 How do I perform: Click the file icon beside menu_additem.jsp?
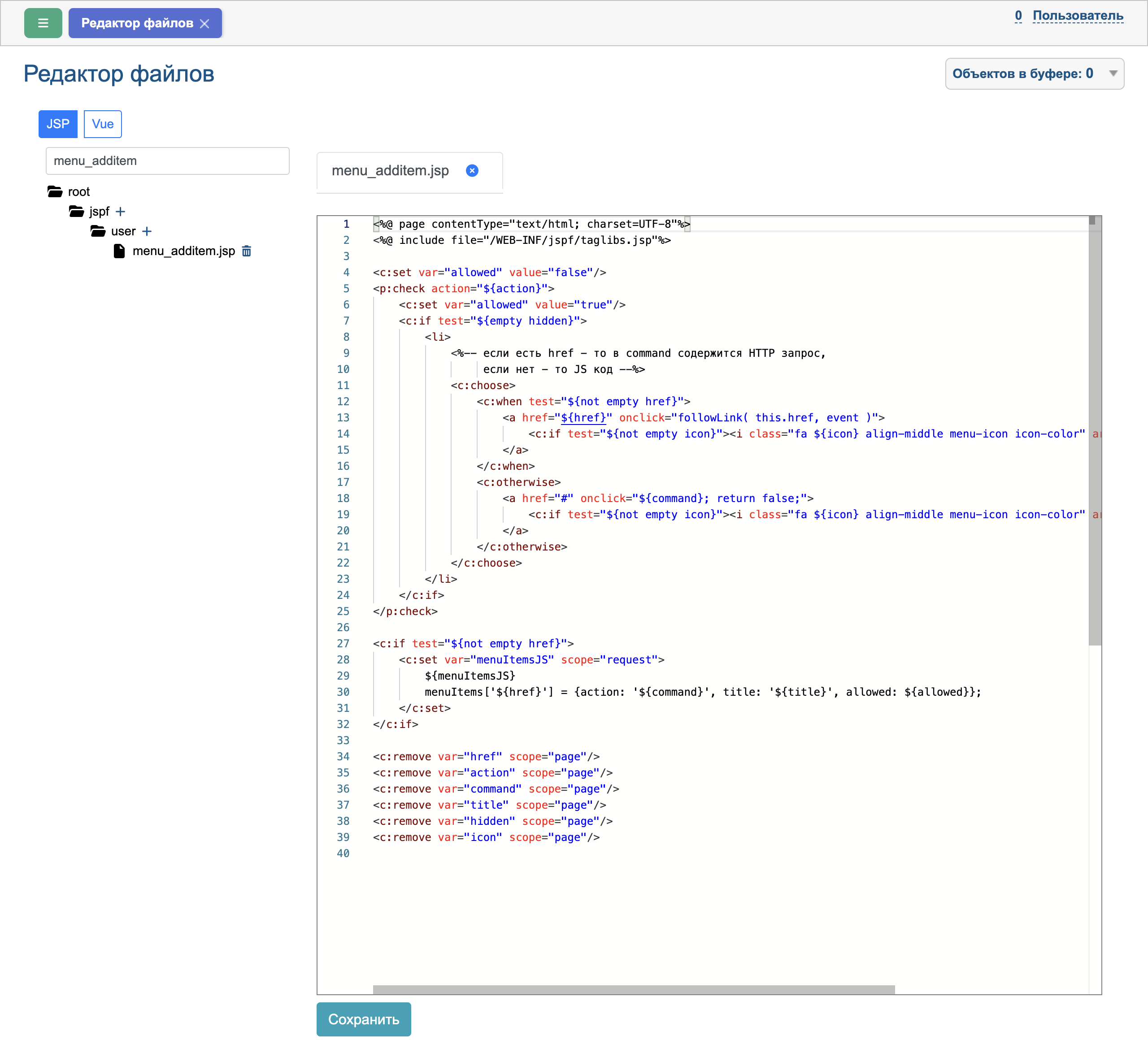click(x=119, y=251)
